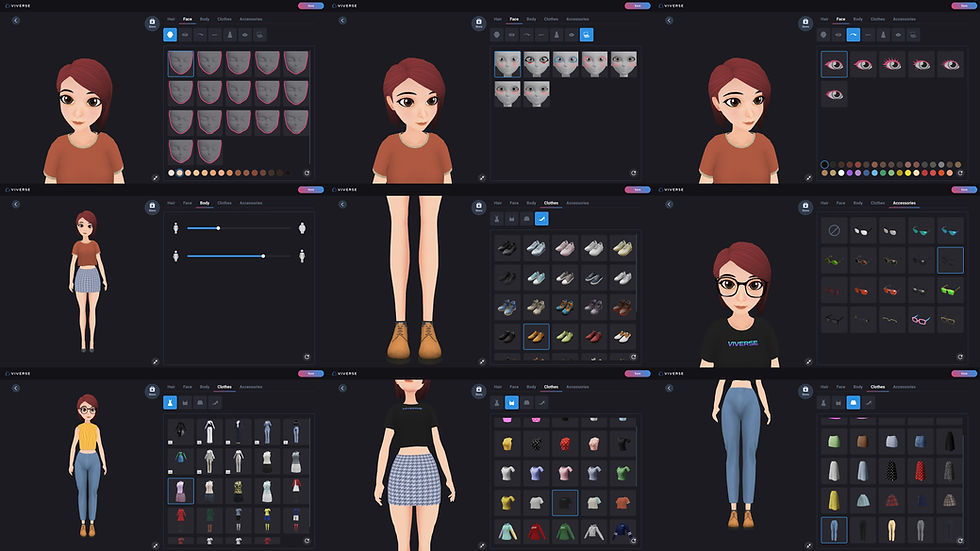Open Hair tab in face-shape panel
This screenshot has width=980, height=551.
[171, 19]
